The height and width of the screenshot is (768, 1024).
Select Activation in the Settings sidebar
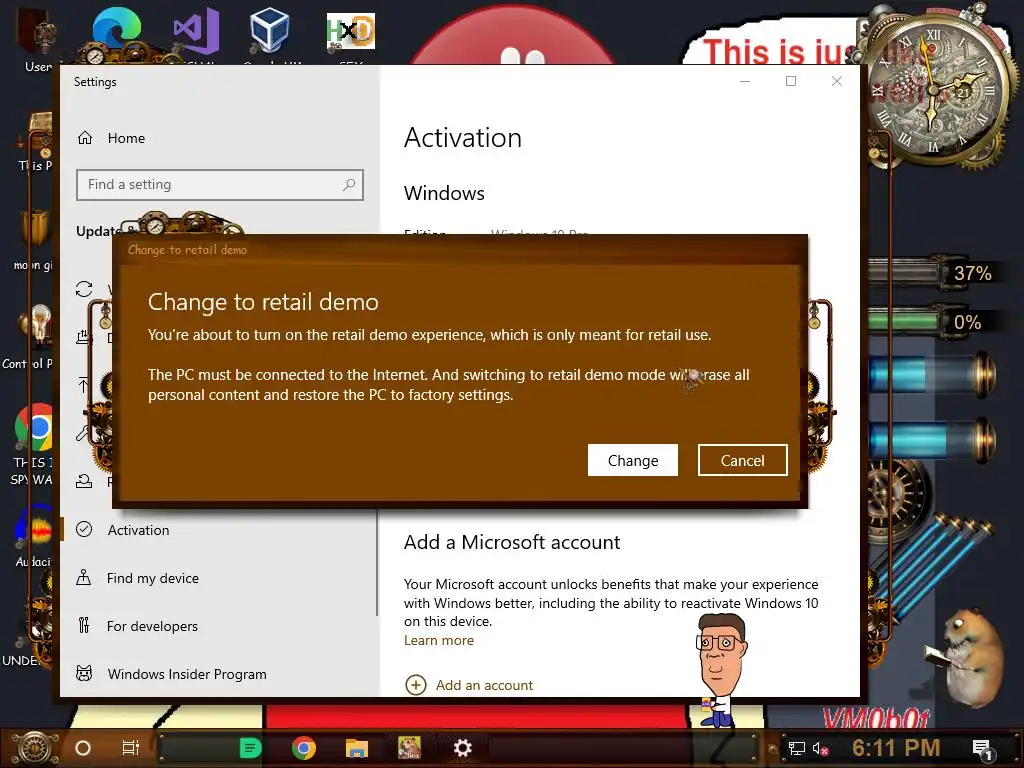[138, 530]
